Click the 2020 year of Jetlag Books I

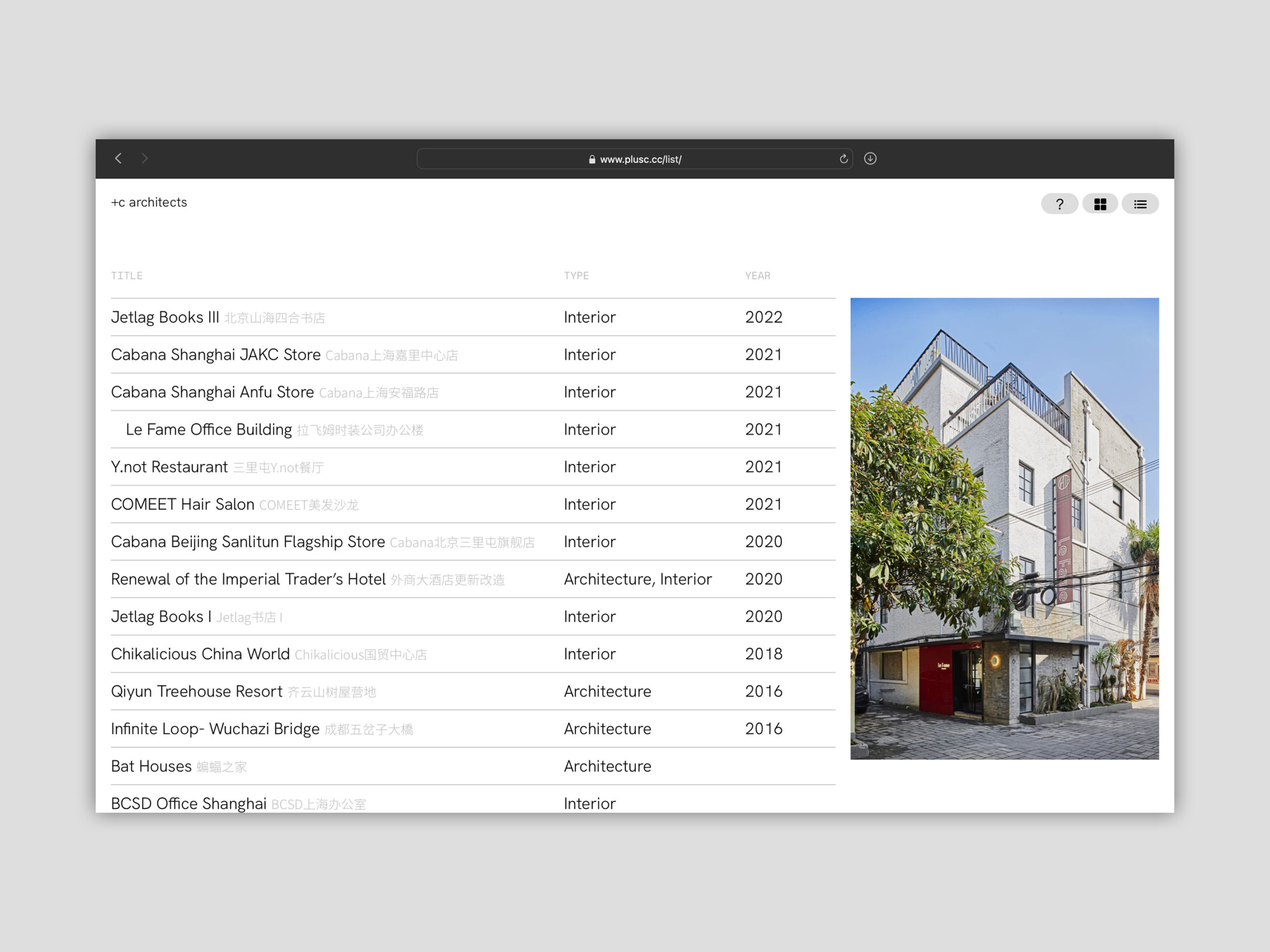click(x=763, y=616)
